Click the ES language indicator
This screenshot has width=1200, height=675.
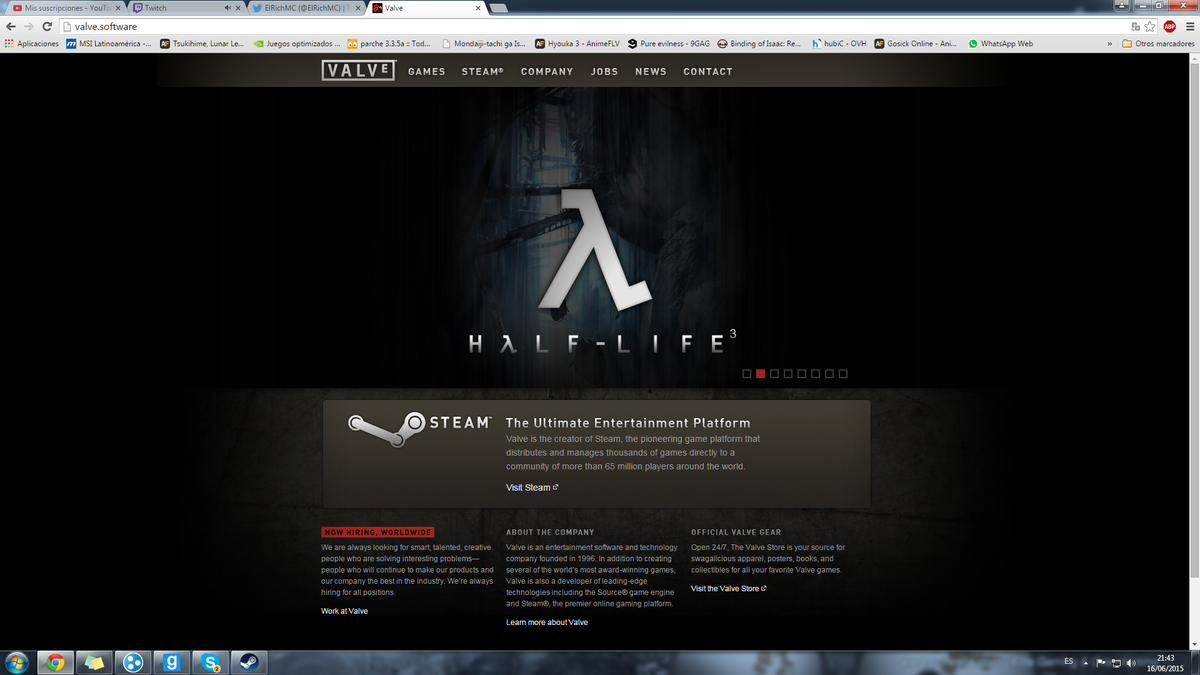pyautogui.click(x=1069, y=661)
